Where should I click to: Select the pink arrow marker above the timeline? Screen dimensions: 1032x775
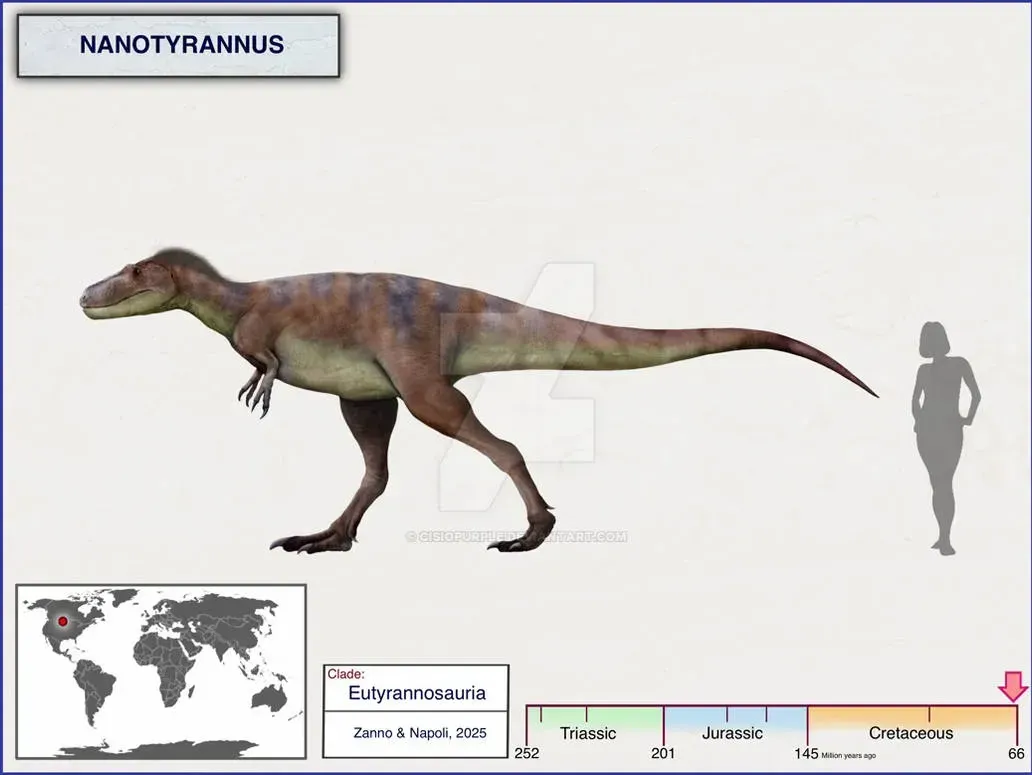coord(1012,686)
